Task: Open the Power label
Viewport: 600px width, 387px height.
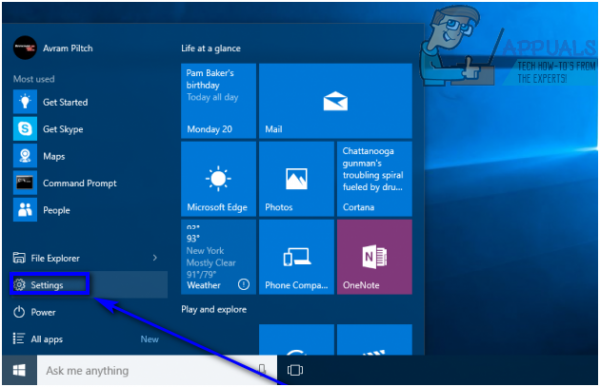Action: click(x=43, y=312)
